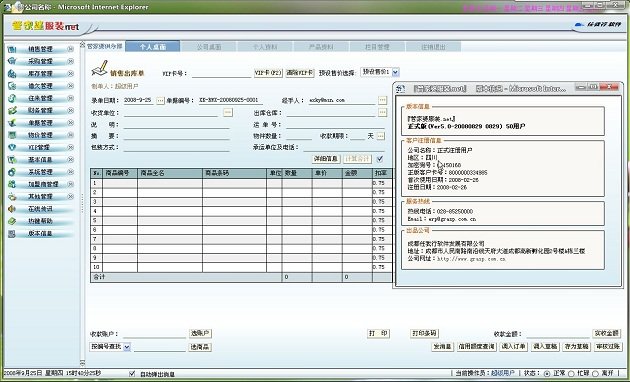Open 物价管理 sidebar icon

12,135
